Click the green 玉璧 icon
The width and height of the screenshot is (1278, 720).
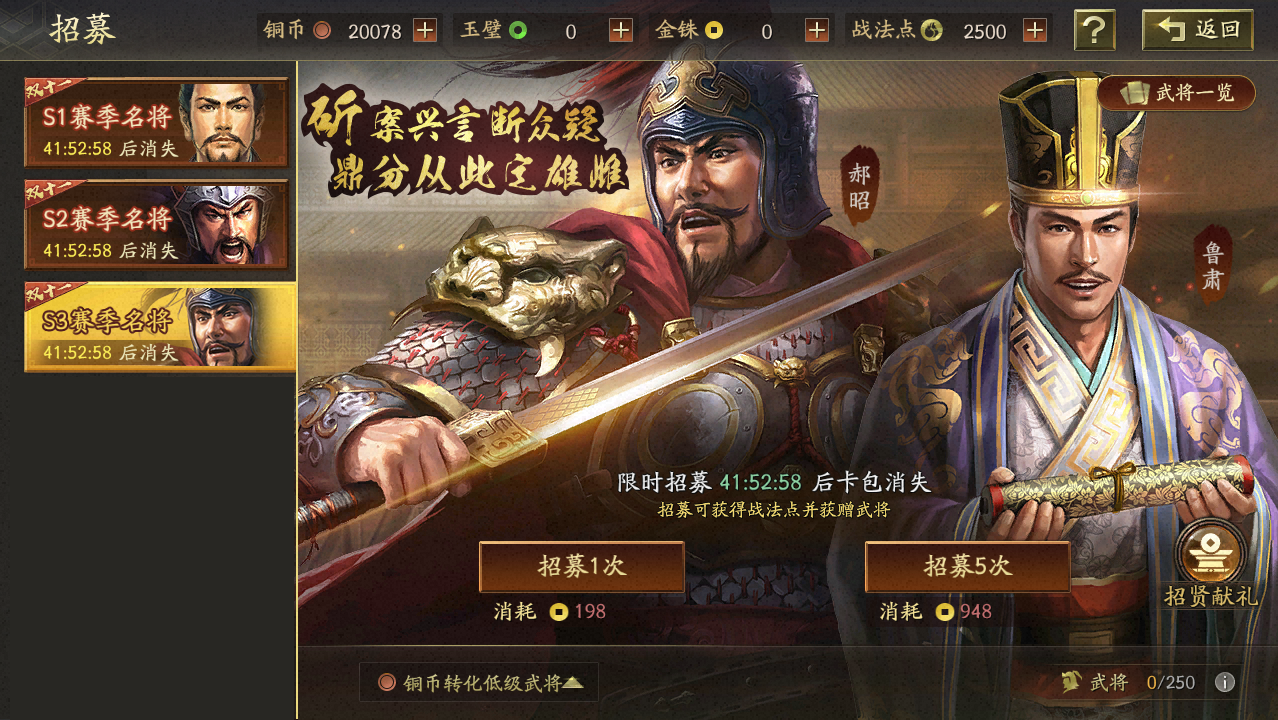(518, 31)
